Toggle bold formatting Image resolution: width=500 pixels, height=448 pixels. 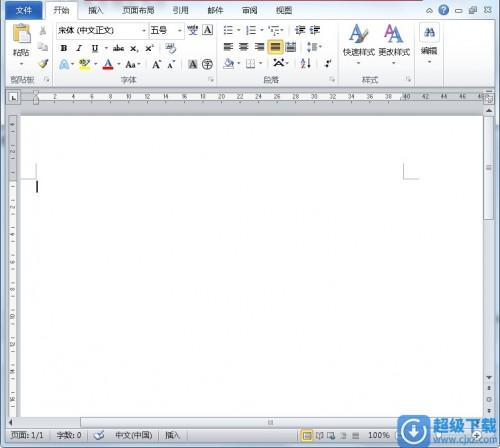pyautogui.click(x=64, y=48)
